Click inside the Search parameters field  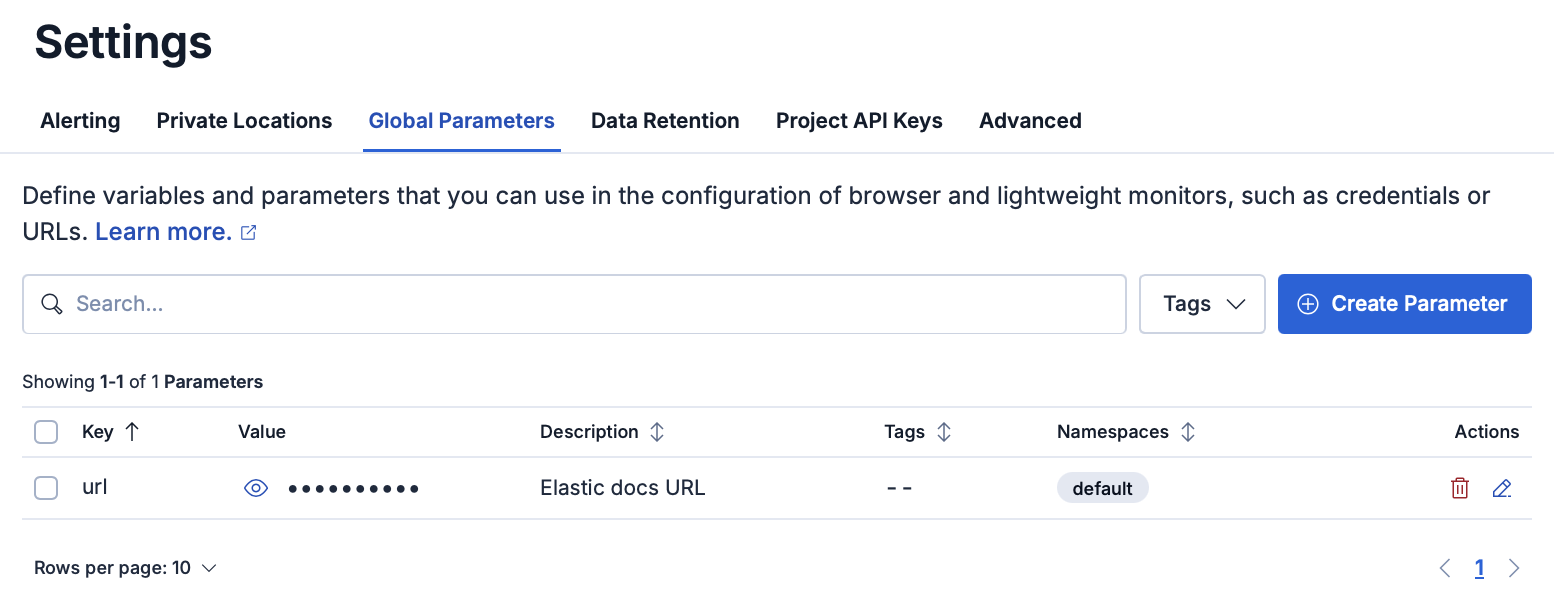(x=400, y=303)
